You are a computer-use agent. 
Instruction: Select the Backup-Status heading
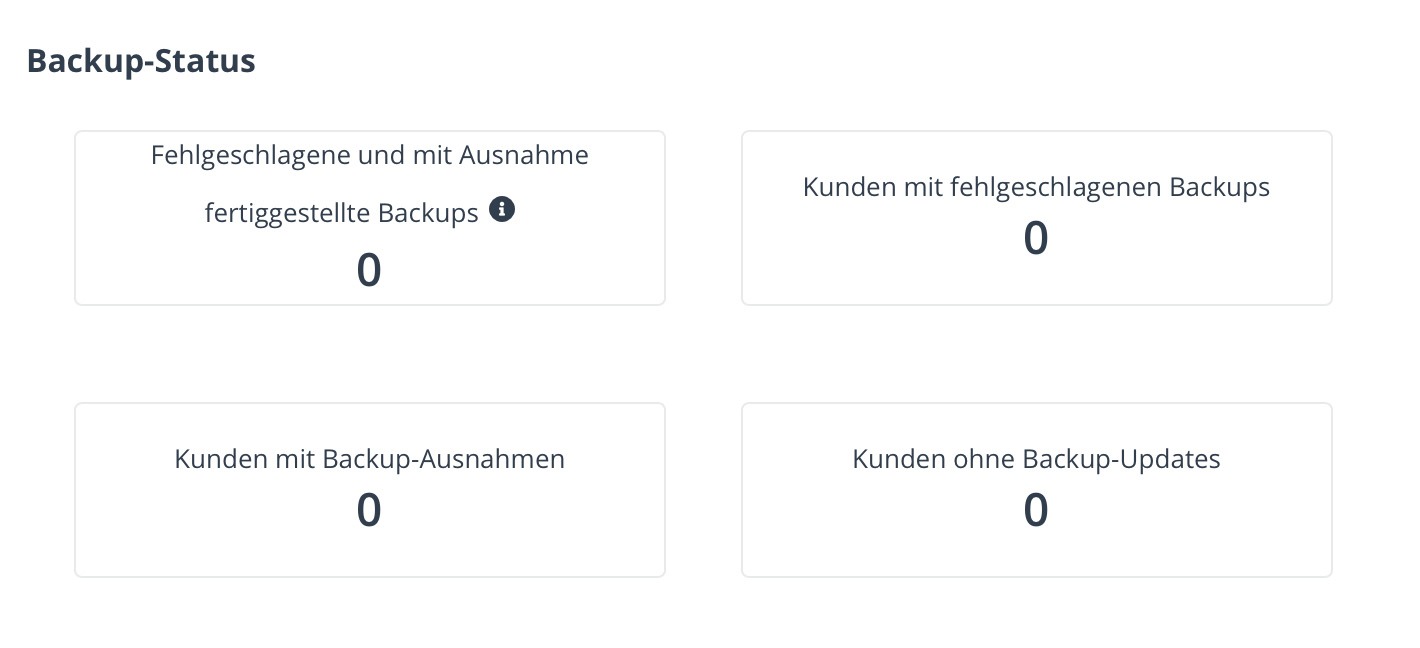[141, 60]
